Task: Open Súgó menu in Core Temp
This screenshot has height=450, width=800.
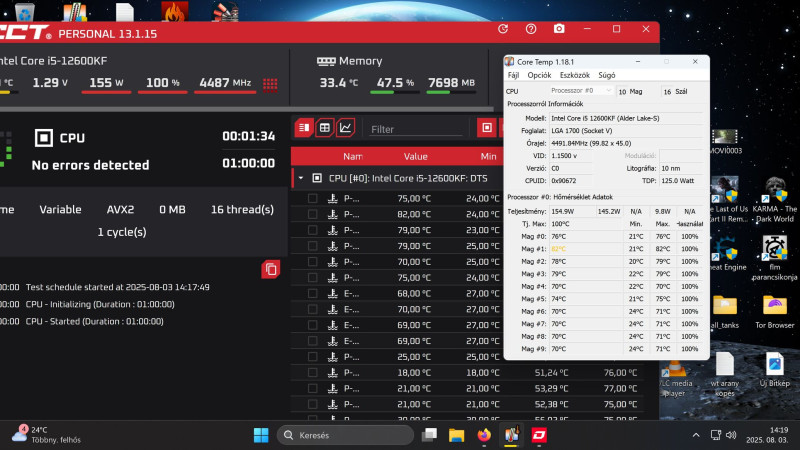Action: coord(607,75)
